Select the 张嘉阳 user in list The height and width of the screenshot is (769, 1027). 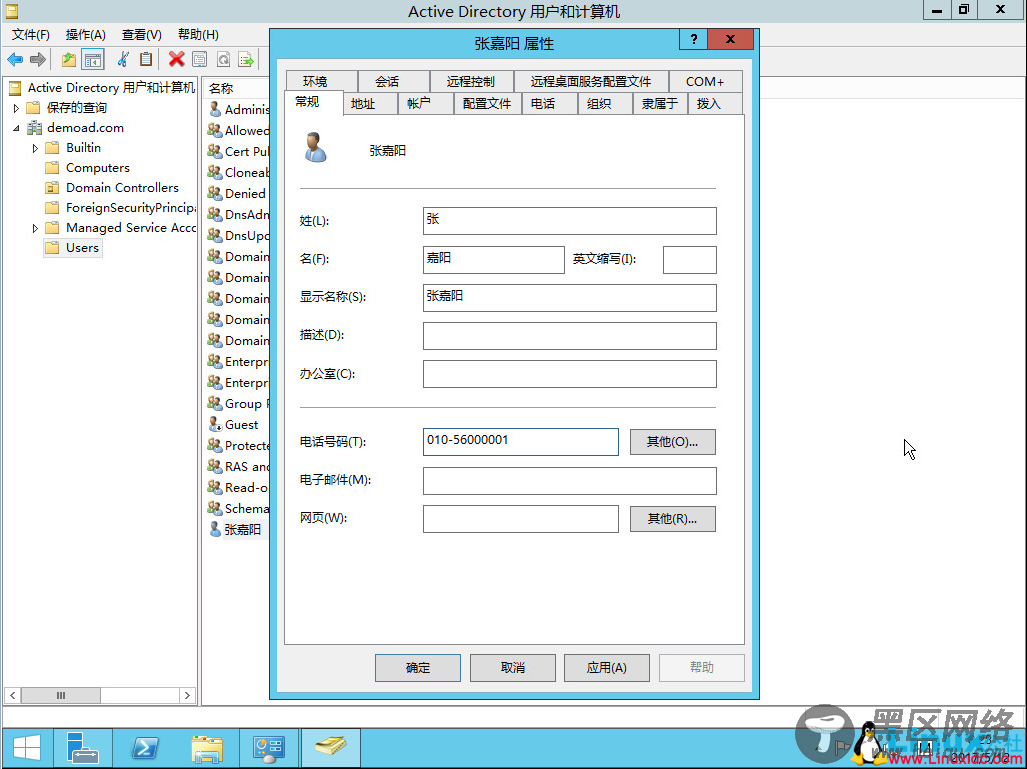(235, 529)
